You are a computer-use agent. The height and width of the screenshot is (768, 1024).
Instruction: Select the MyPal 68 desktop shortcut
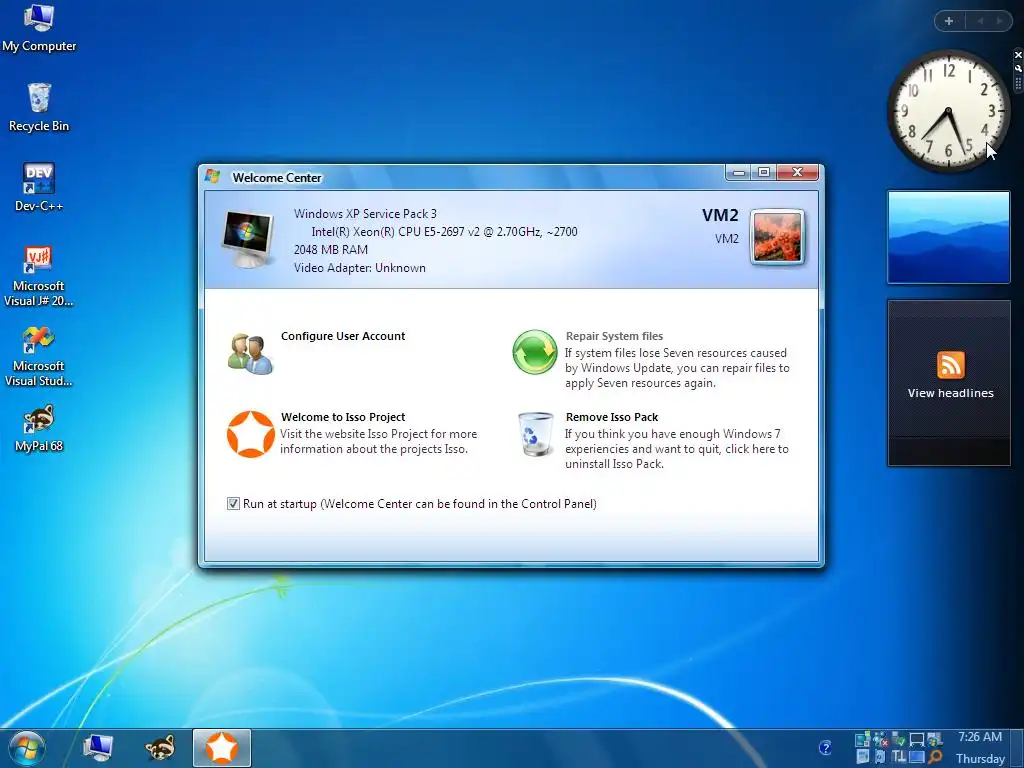point(39,428)
